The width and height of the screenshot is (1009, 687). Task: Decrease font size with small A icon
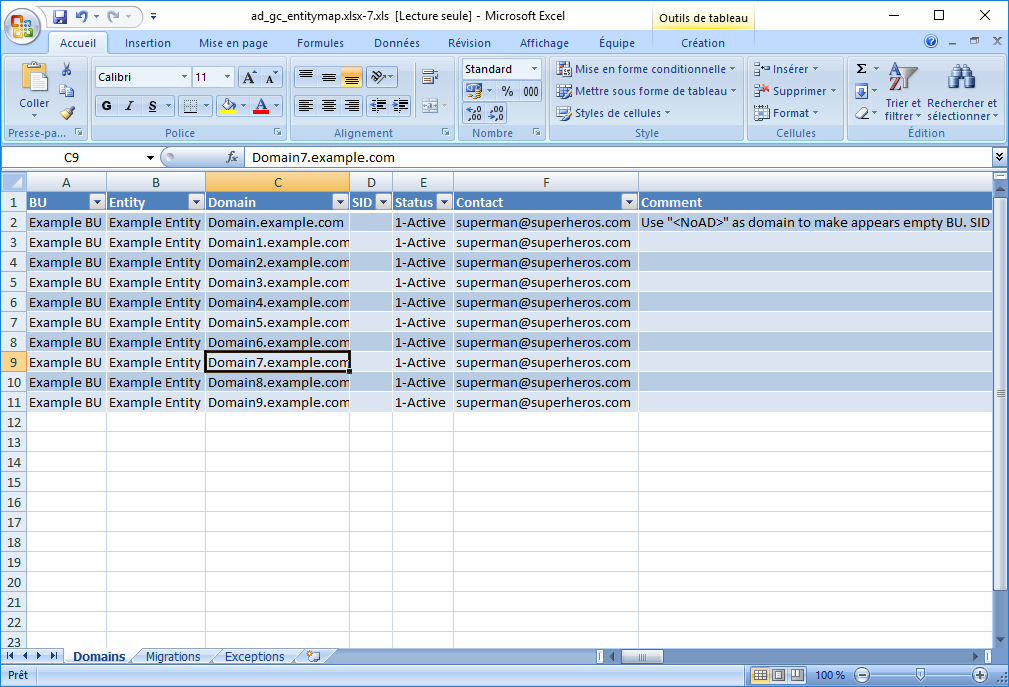click(x=271, y=77)
